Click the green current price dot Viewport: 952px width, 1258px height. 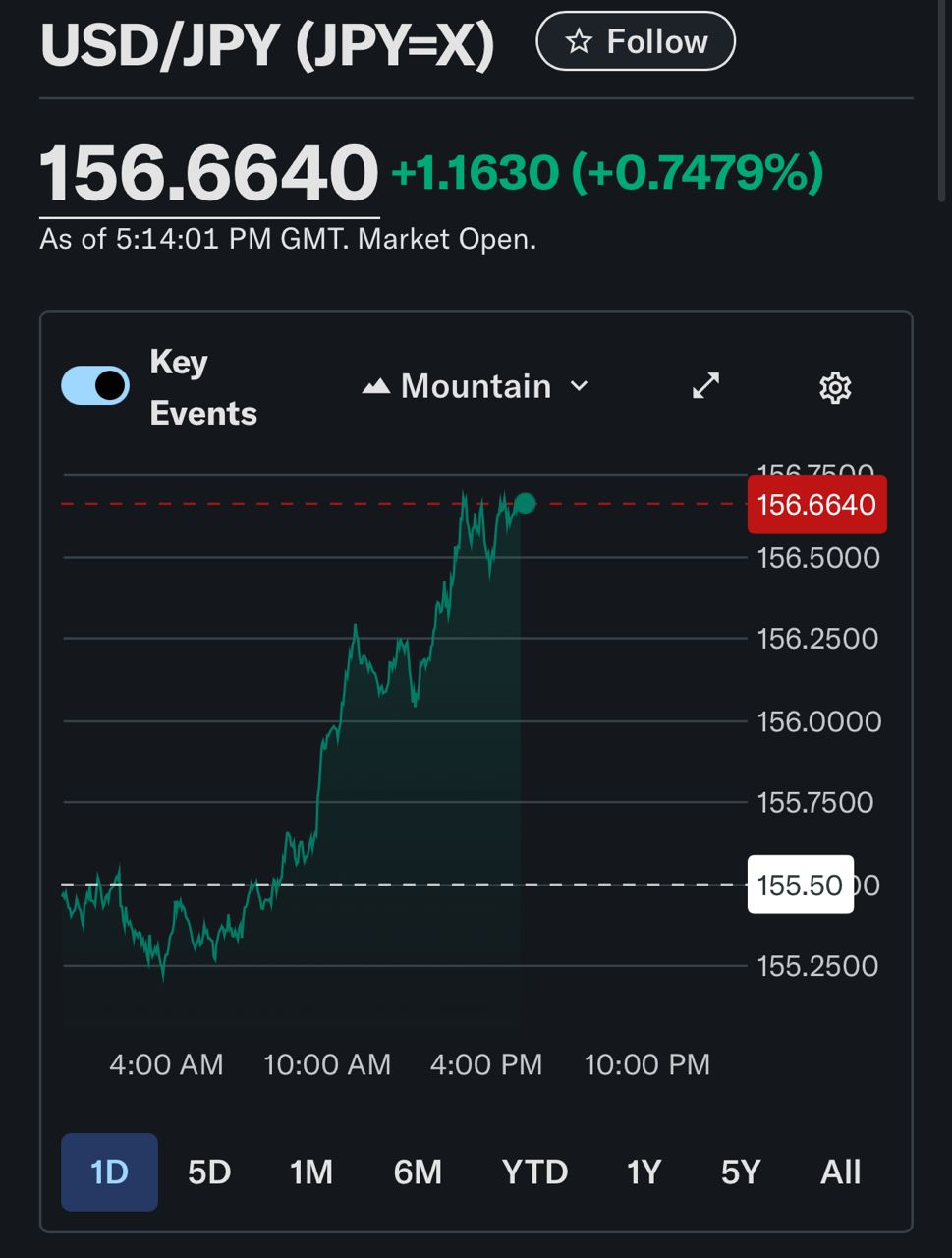pos(526,504)
